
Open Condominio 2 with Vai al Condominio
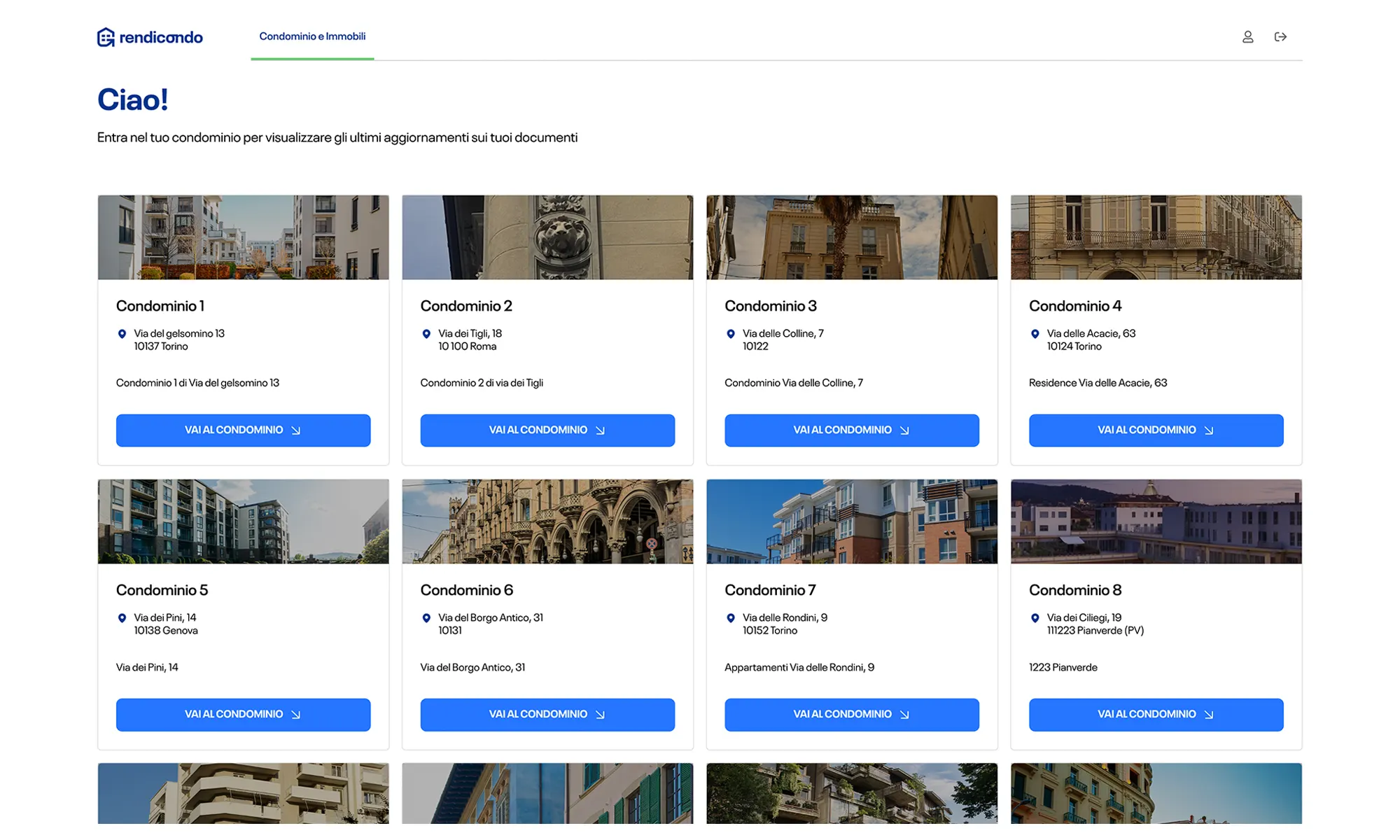coord(547,430)
